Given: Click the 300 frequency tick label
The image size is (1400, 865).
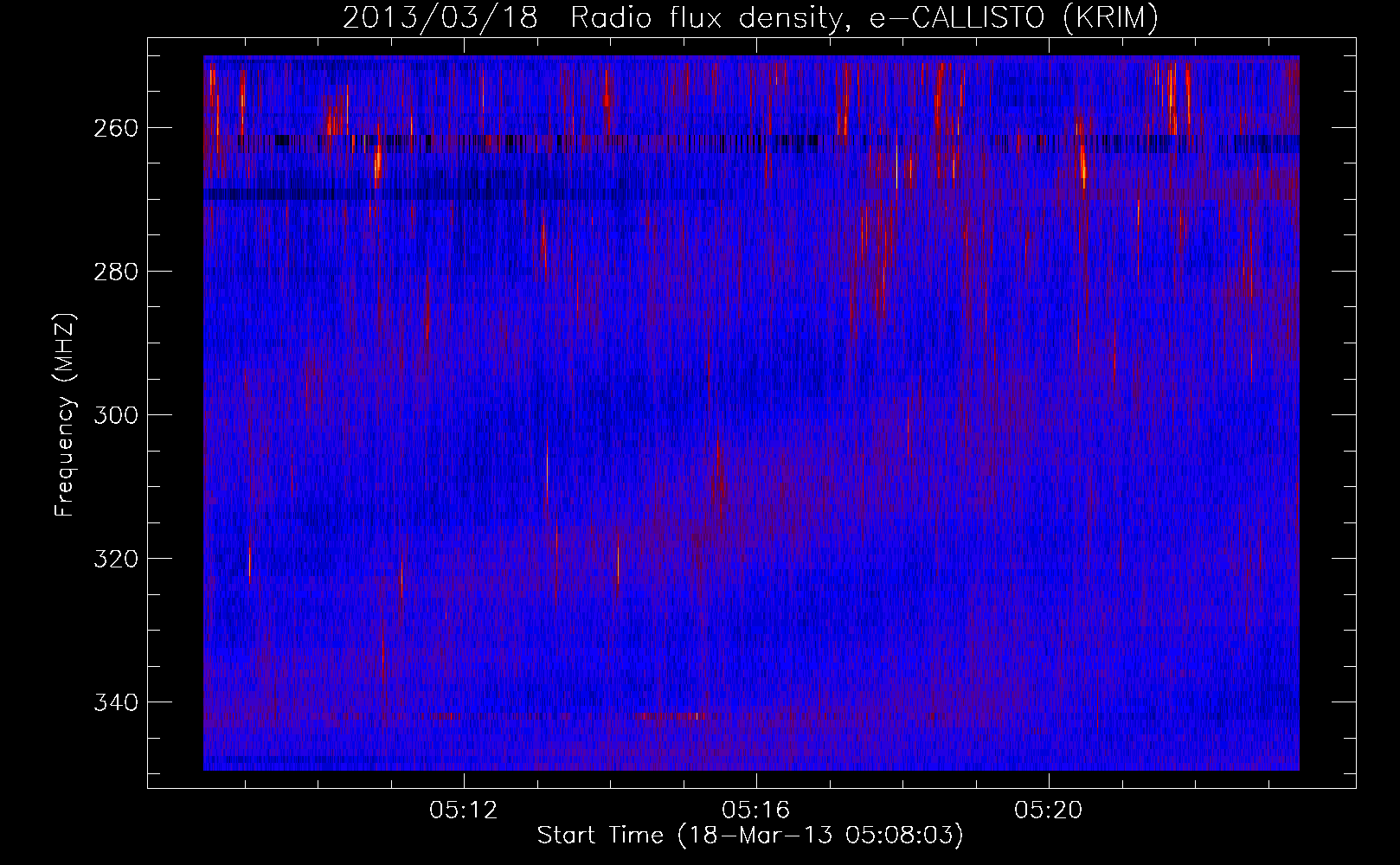Looking at the screenshot, I should [116, 415].
